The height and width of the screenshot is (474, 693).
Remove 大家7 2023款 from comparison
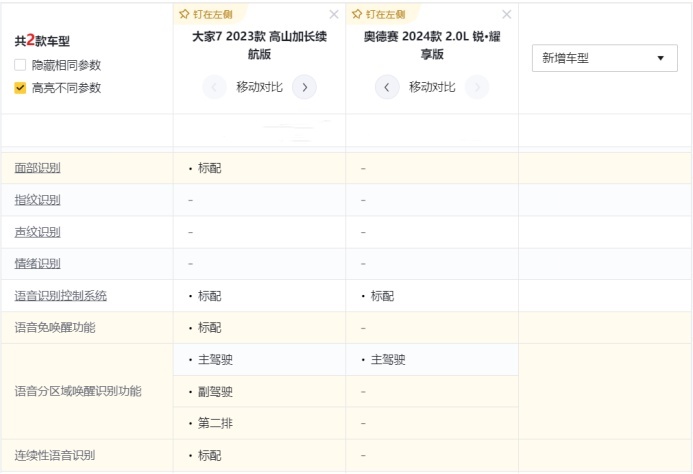[x=334, y=15]
